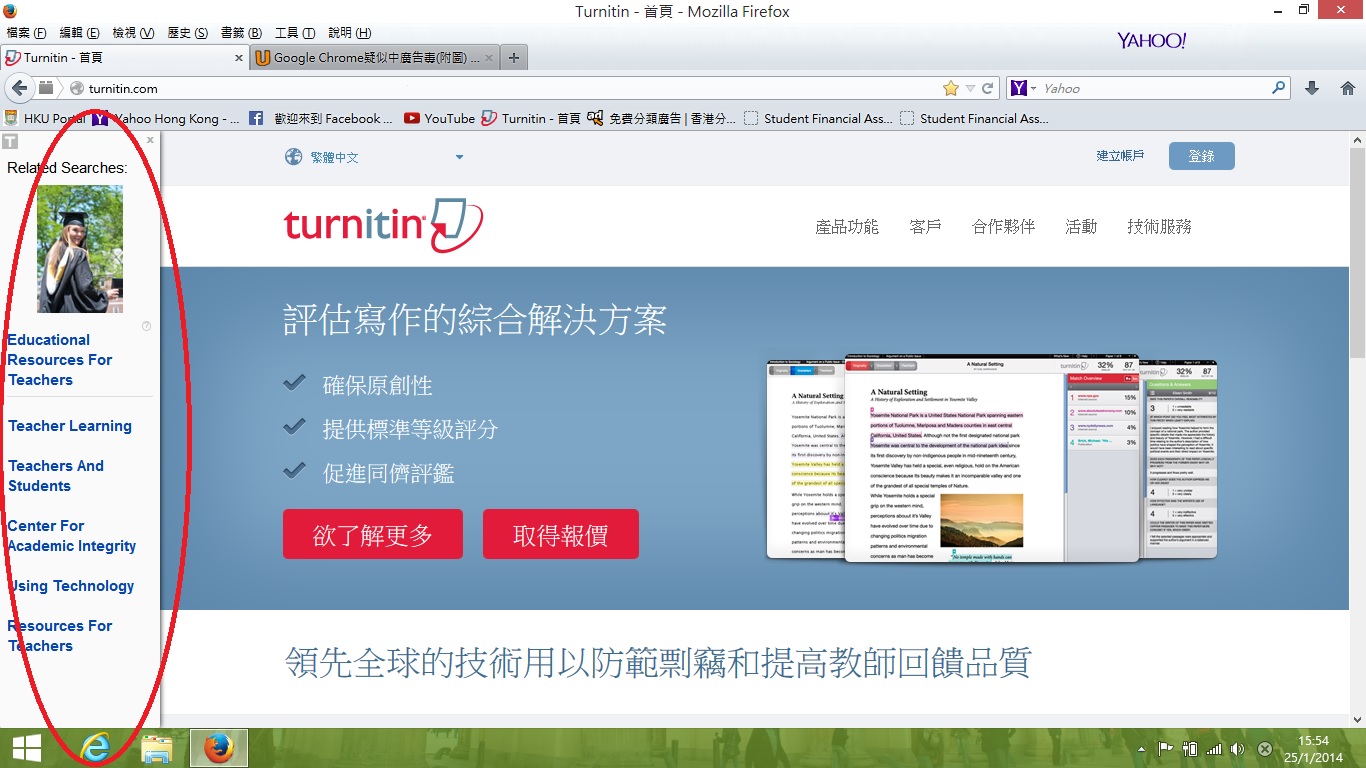The width and height of the screenshot is (1366, 768).
Task: Close the Google Chrome tab
Action: (x=489, y=58)
